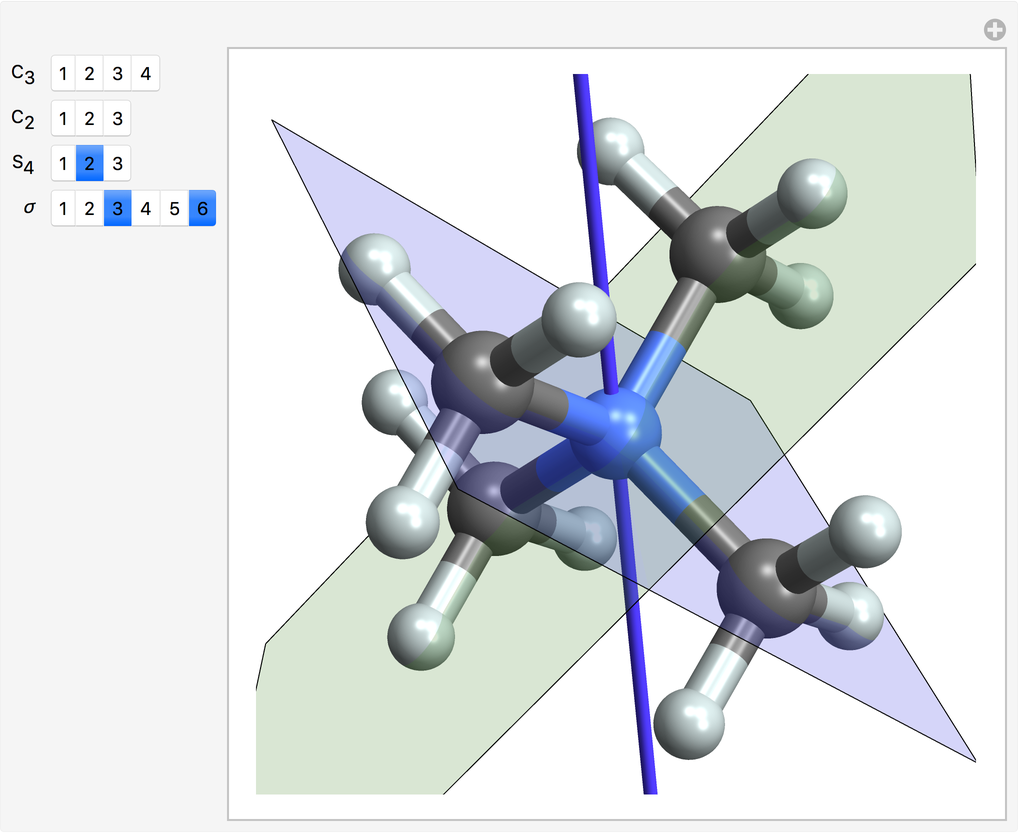This screenshot has width=1018, height=834.
Task: Toggle C2 axis 2 button
Action: click(x=90, y=119)
